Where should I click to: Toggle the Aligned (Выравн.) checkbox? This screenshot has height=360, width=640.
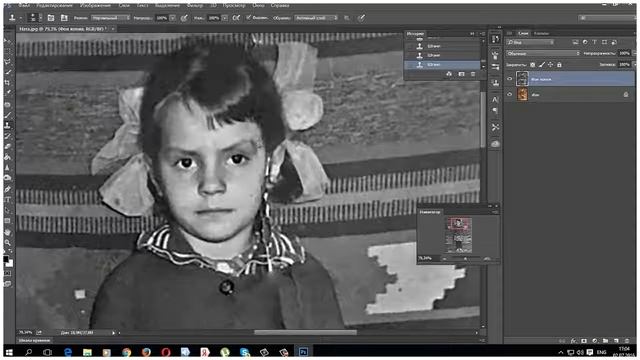(248, 18)
